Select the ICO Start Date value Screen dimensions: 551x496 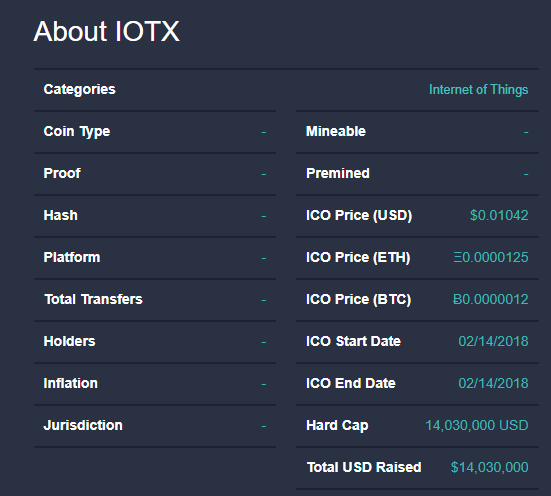click(x=493, y=341)
